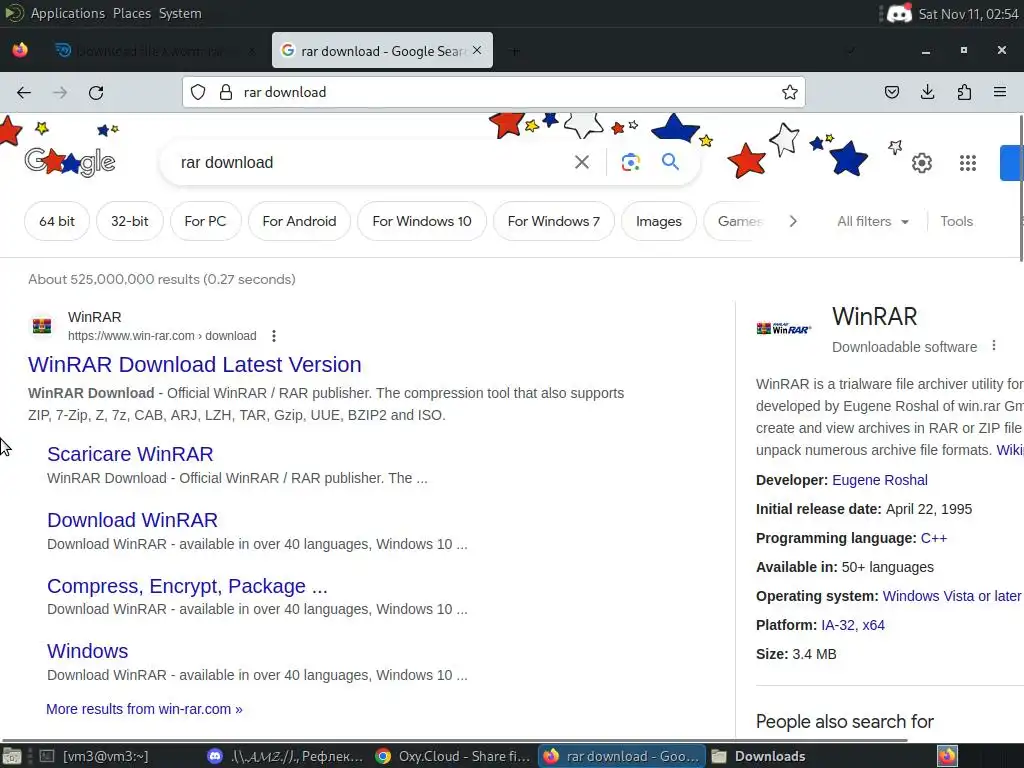Click the WinRAR logo in knowledge panel
The height and width of the screenshot is (768, 1024).
784,328
